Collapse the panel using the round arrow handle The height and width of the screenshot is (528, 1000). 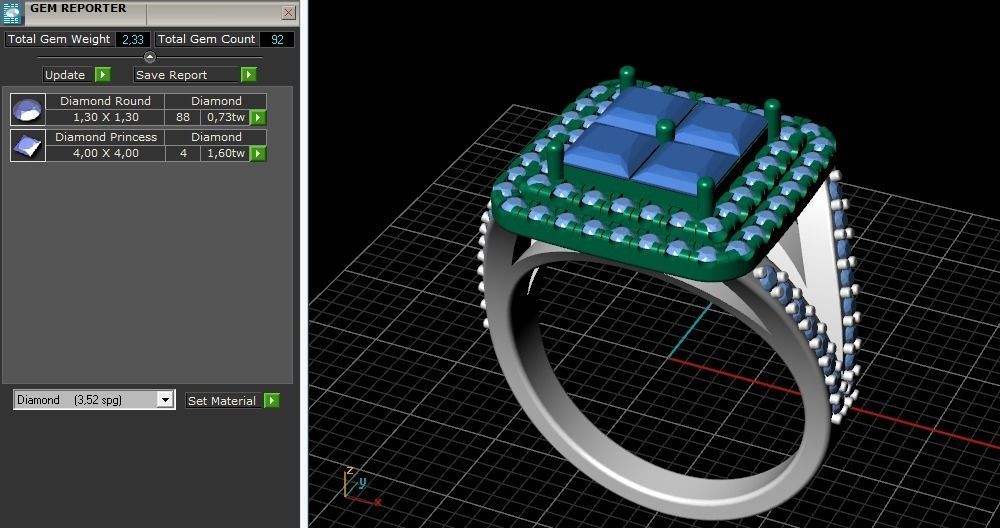click(x=149, y=57)
